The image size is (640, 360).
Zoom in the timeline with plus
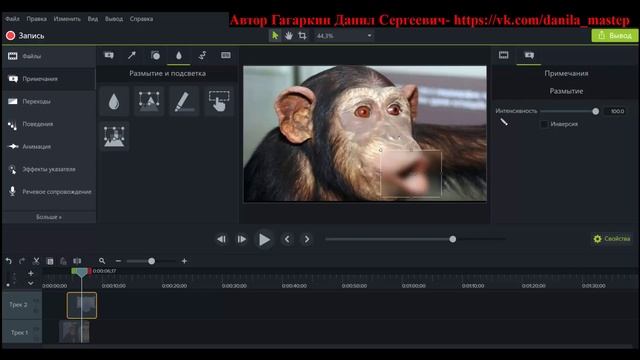(184, 261)
